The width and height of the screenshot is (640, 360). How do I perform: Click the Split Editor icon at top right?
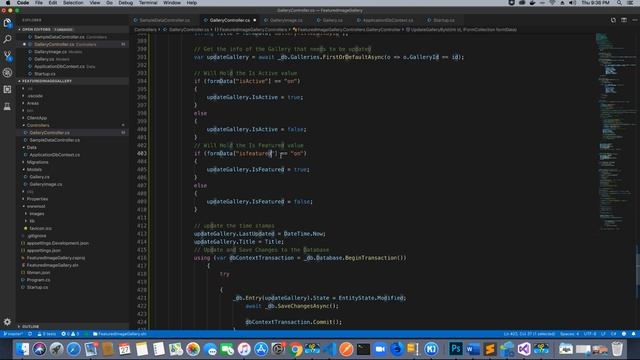click(624, 20)
